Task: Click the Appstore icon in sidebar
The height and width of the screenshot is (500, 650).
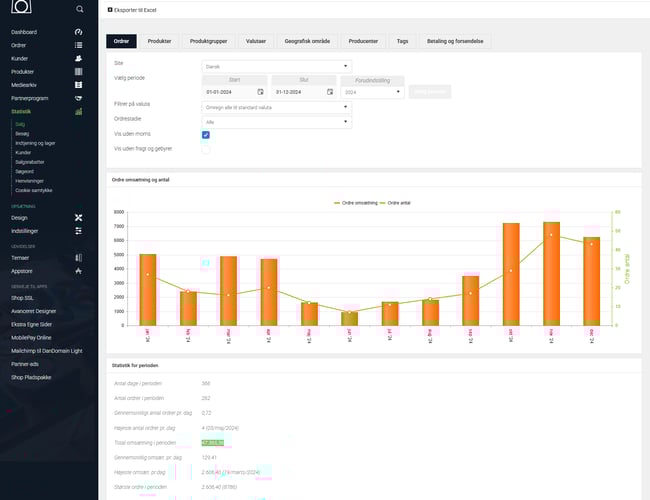Action: click(x=78, y=270)
